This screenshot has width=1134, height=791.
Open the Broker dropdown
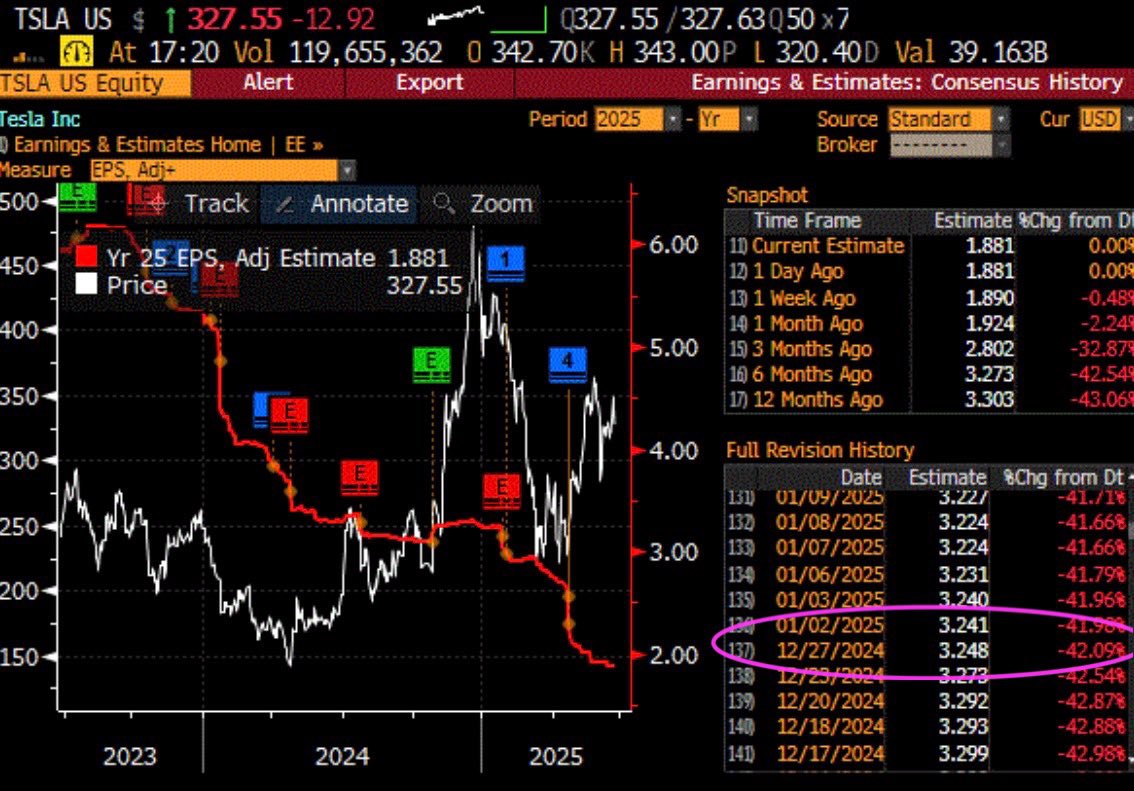pyautogui.click(x=949, y=146)
